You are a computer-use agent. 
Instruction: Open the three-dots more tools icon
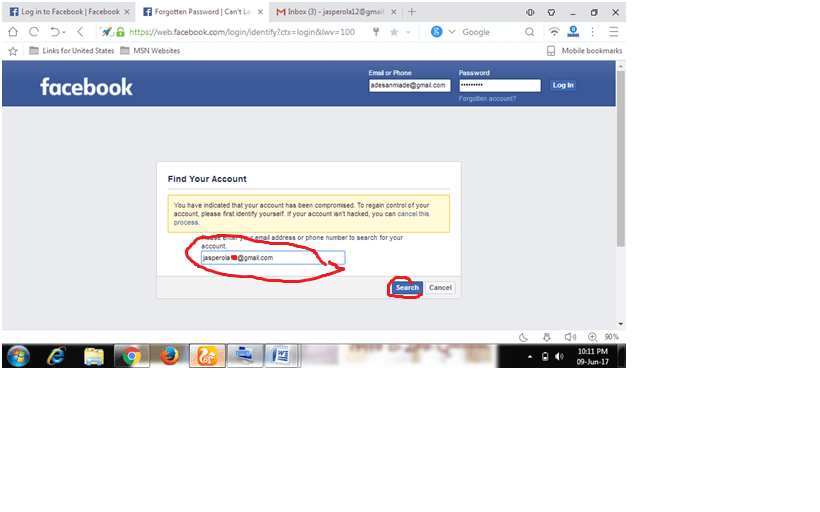coord(593,32)
